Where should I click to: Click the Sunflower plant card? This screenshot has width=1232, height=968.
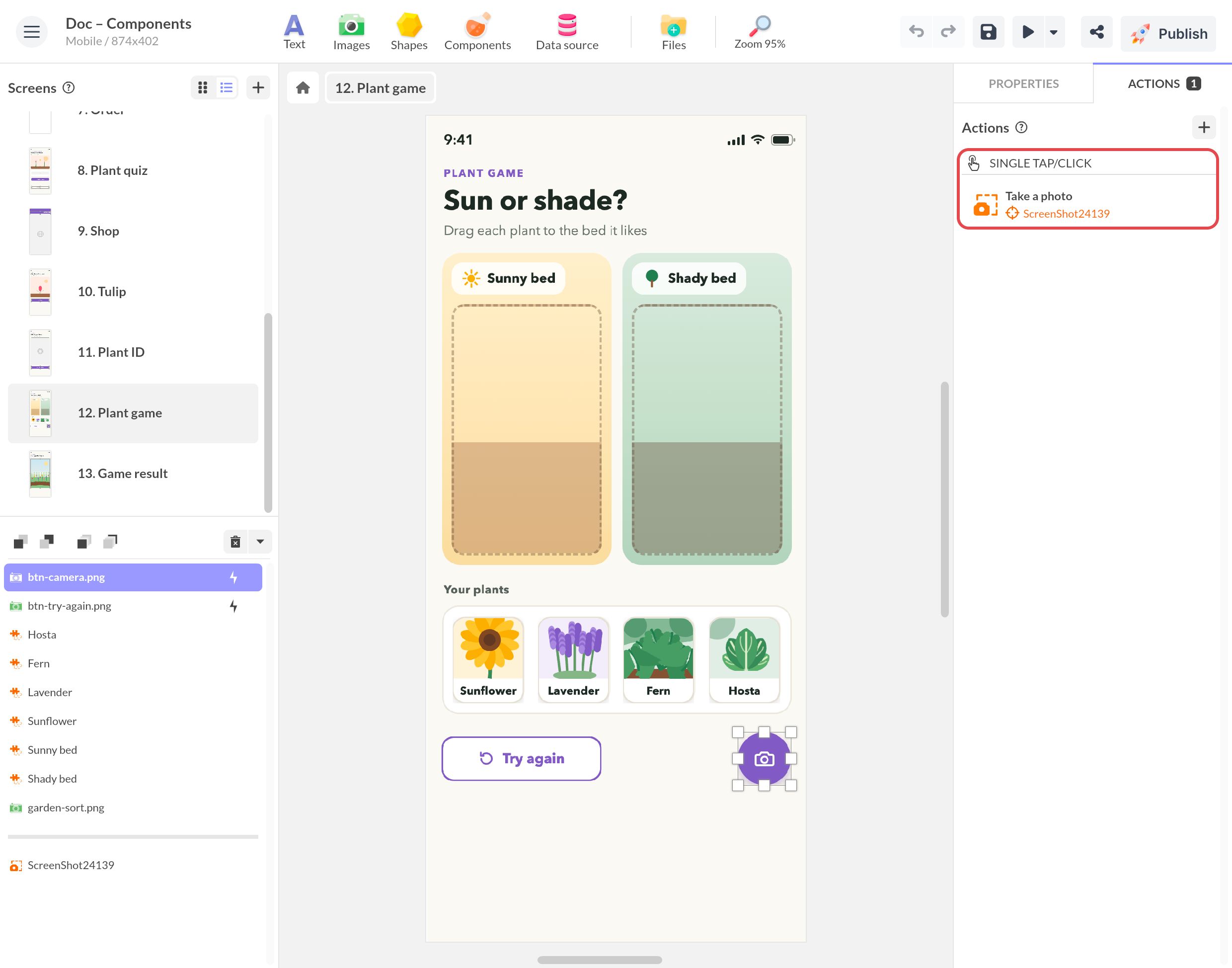tap(488, 659)
